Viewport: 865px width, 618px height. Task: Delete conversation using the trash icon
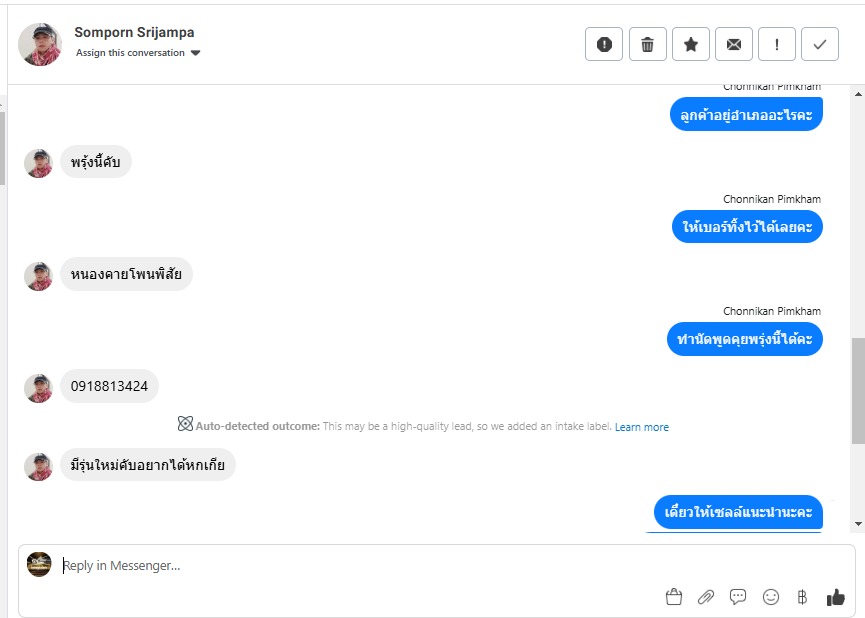[x=647, y=44]
